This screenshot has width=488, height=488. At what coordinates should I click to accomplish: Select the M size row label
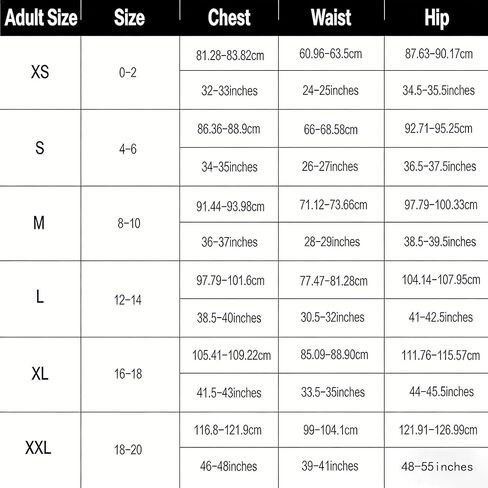[x=39, y=223]
